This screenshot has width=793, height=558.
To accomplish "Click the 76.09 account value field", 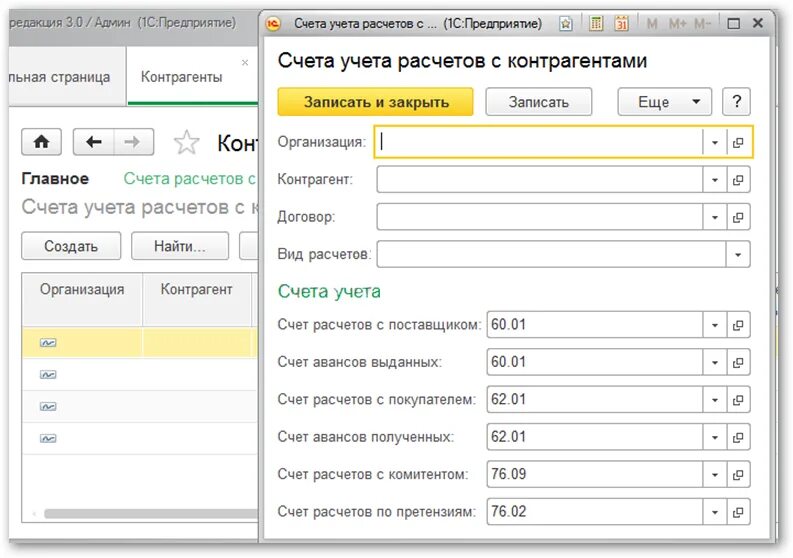I will 595,475.
